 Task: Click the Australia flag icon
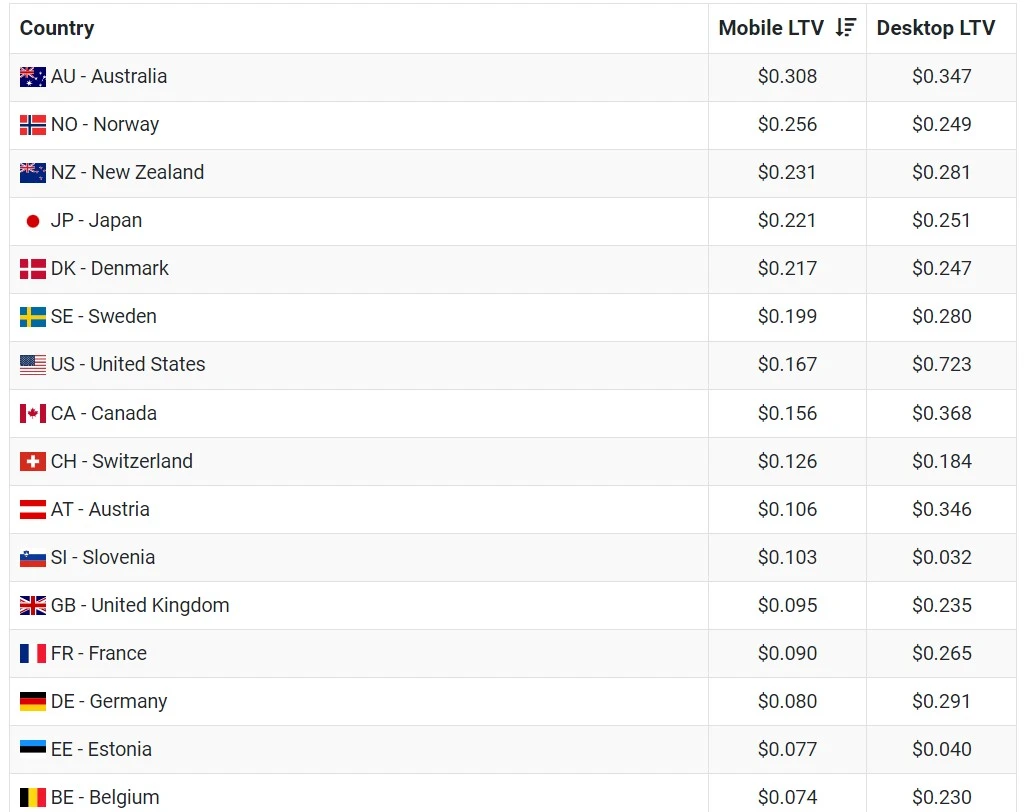[x=33, y=77]
